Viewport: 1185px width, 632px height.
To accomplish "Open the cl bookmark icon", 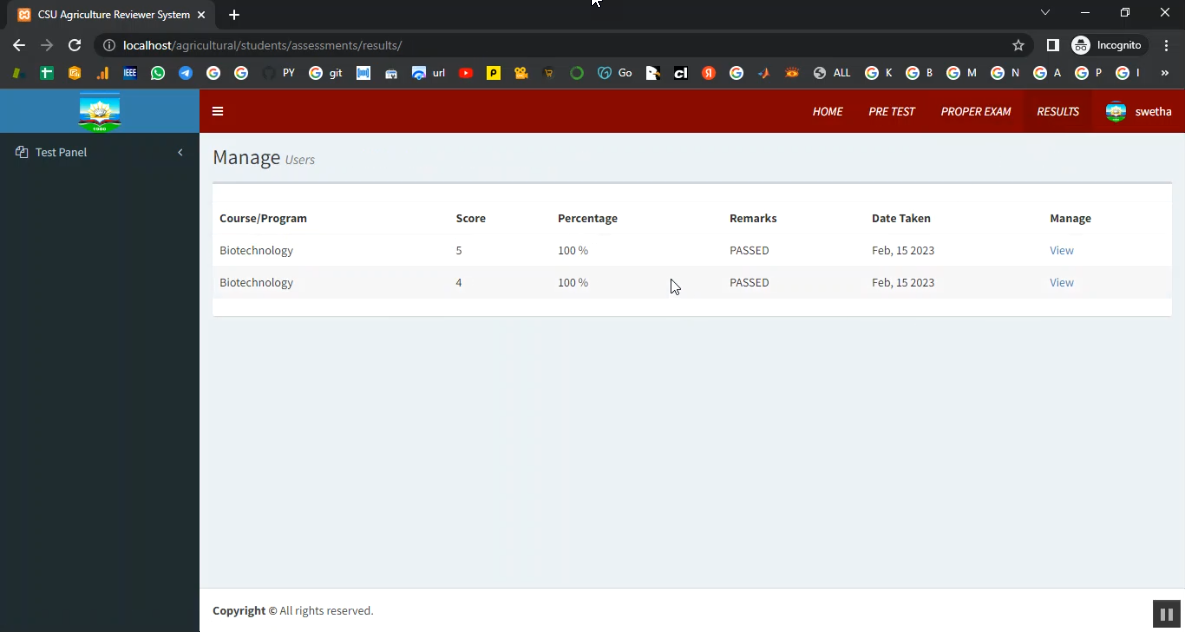I will tap(681, 73).
